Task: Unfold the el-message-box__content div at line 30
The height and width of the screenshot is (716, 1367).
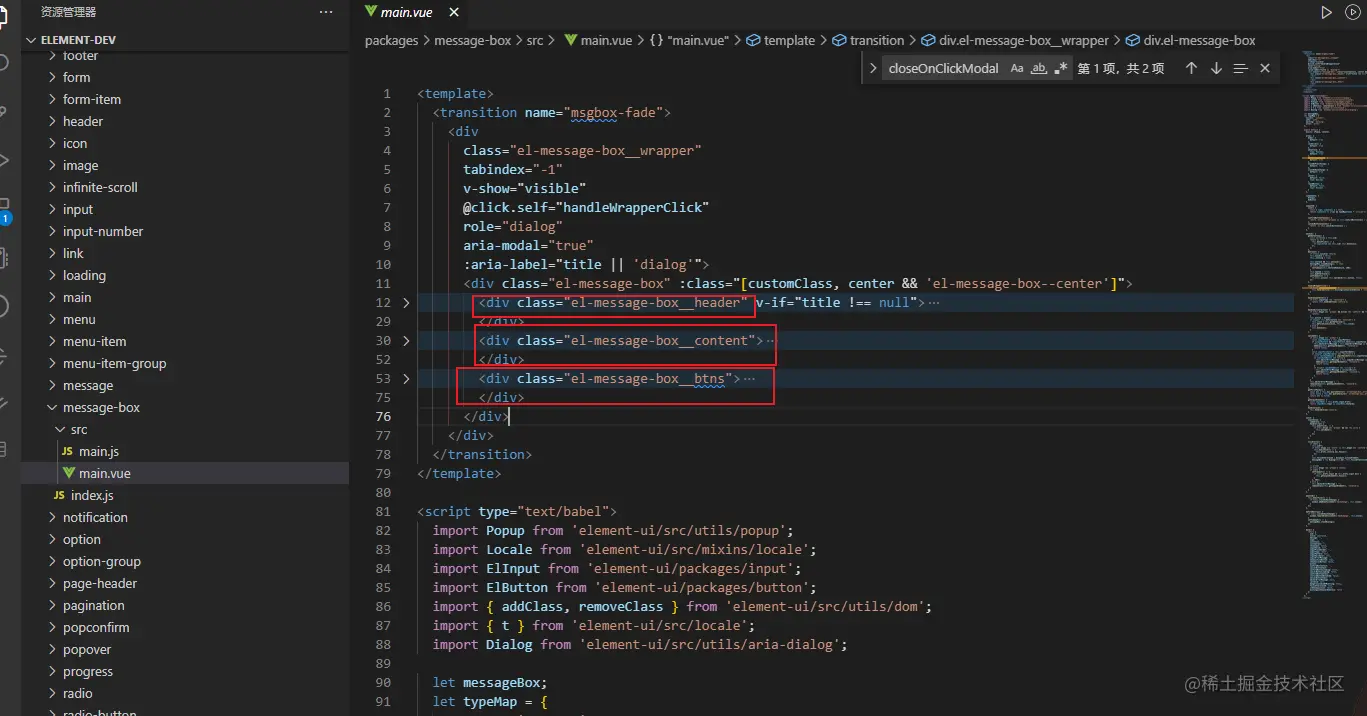Action: tap(405, 340)
